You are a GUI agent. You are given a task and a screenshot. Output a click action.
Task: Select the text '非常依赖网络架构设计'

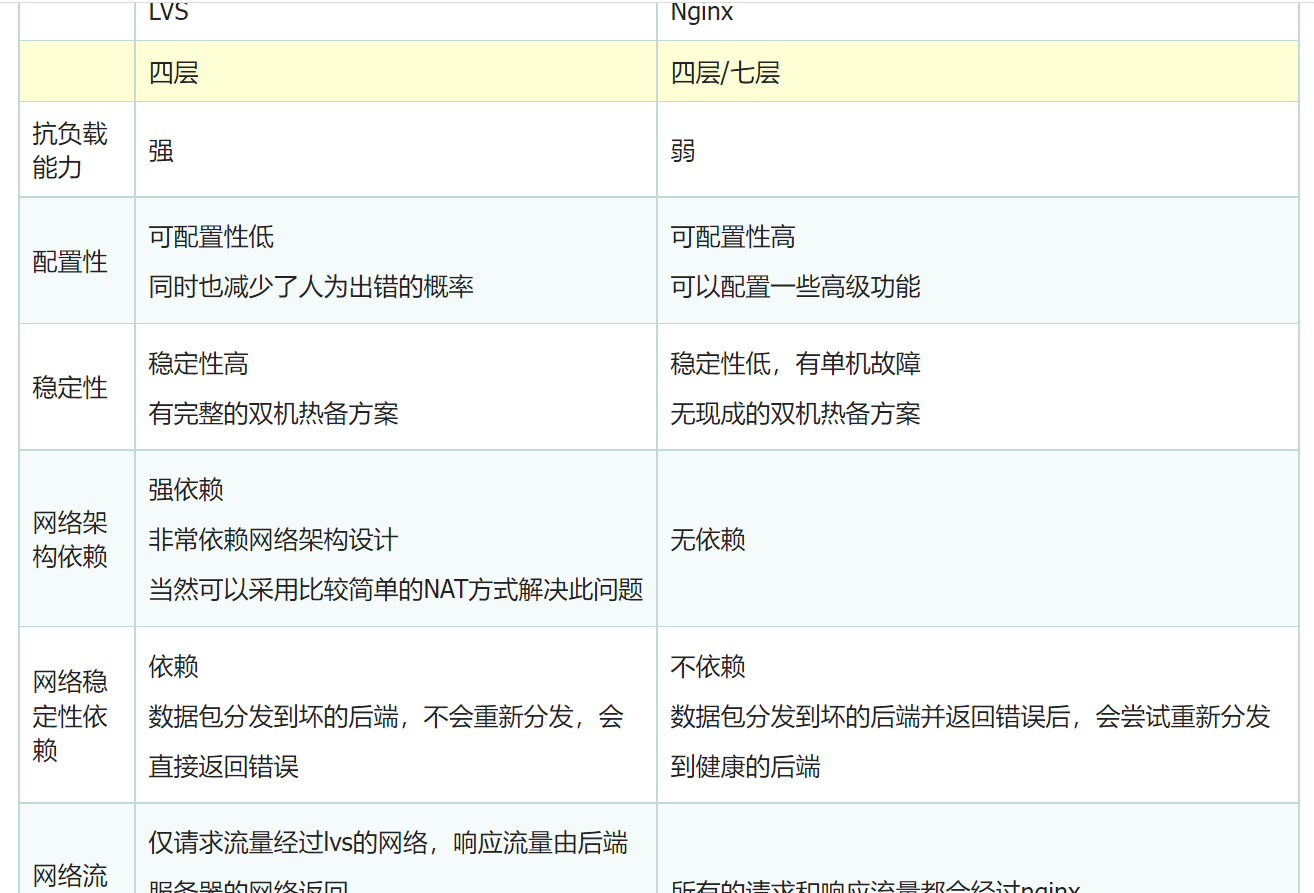(x=273, y=540)
